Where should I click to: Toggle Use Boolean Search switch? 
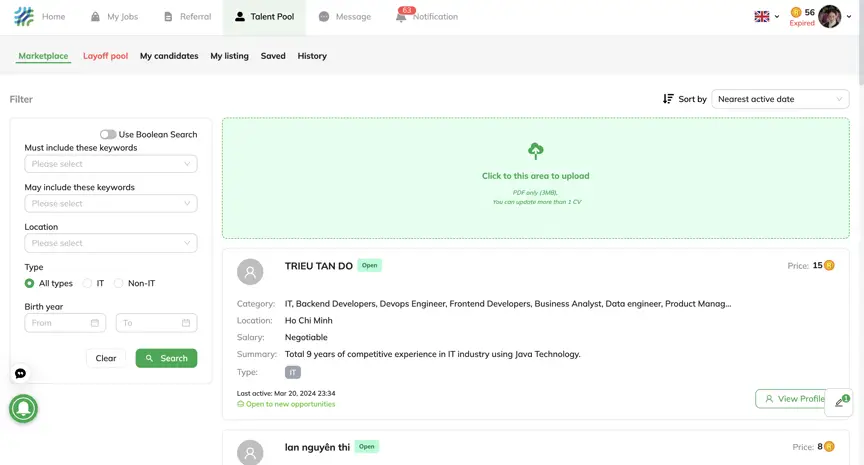pyautogui.click(x=108, y=134)
